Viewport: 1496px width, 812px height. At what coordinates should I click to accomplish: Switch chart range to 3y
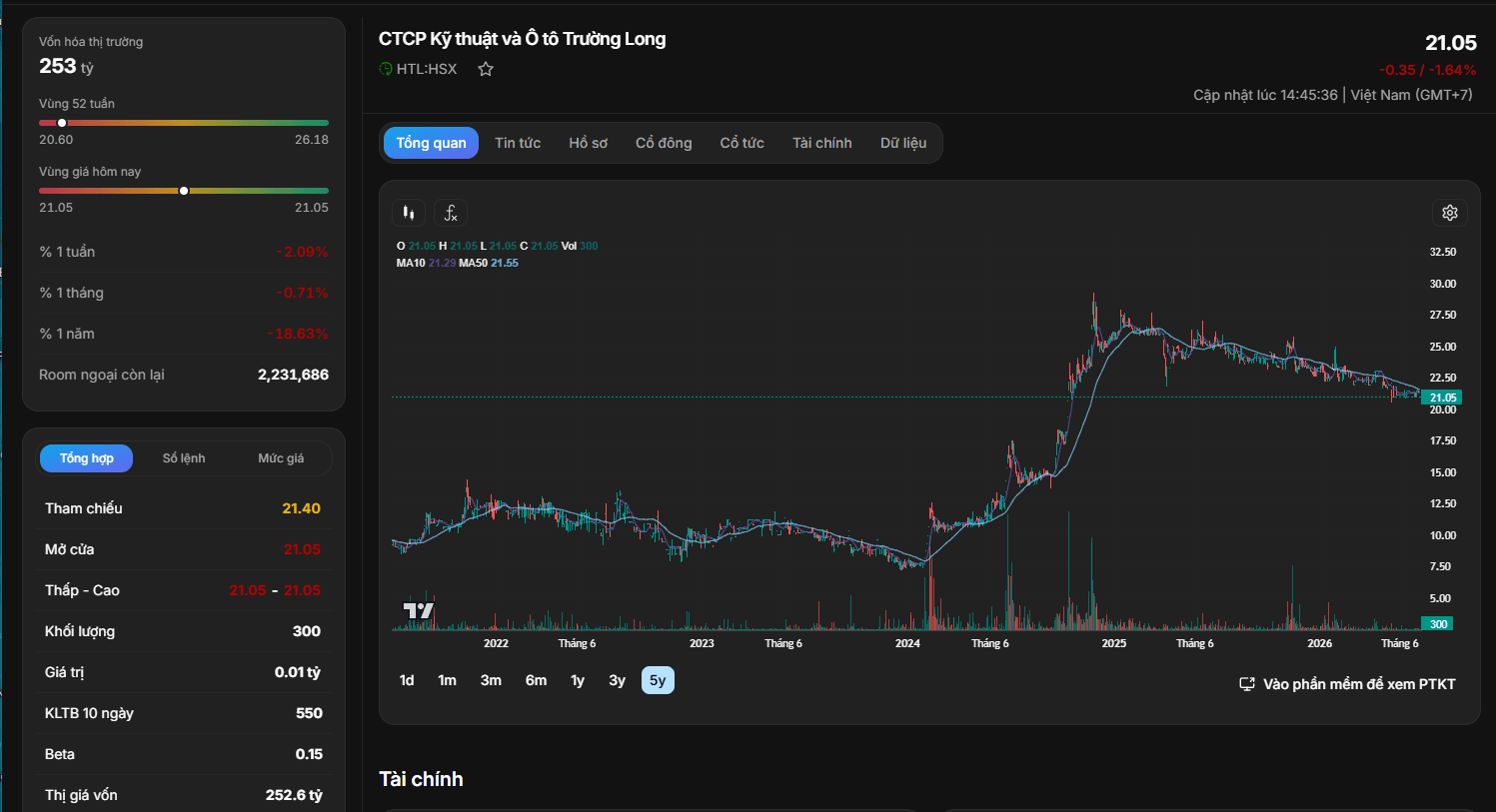[x=618, y=680]
